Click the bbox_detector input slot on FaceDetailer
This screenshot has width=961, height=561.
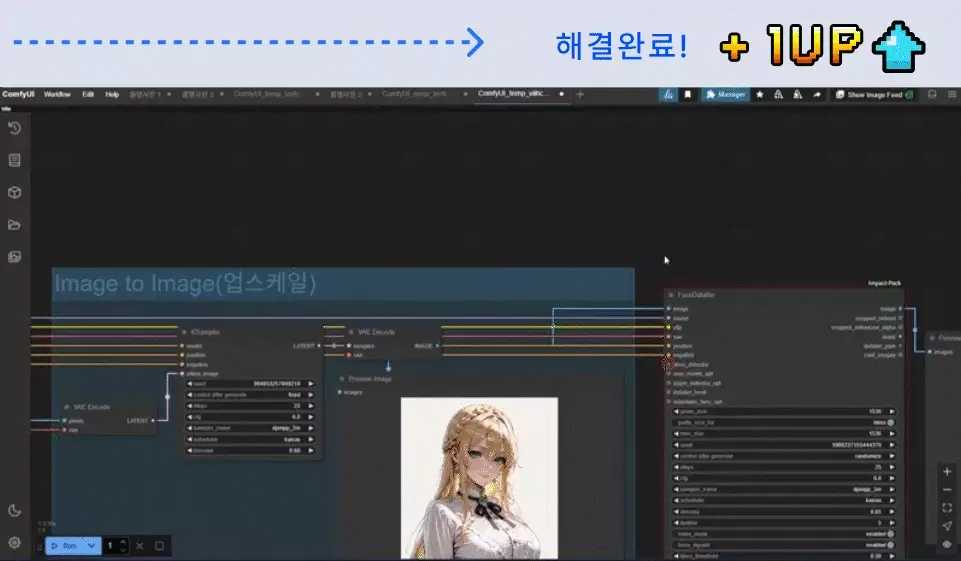coord(669,364)
